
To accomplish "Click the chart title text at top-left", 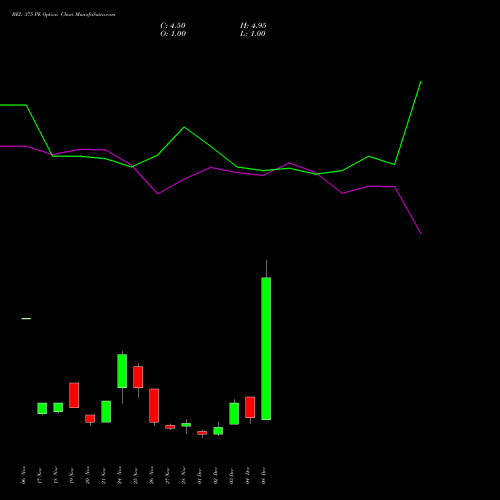I will click(63, 15).
